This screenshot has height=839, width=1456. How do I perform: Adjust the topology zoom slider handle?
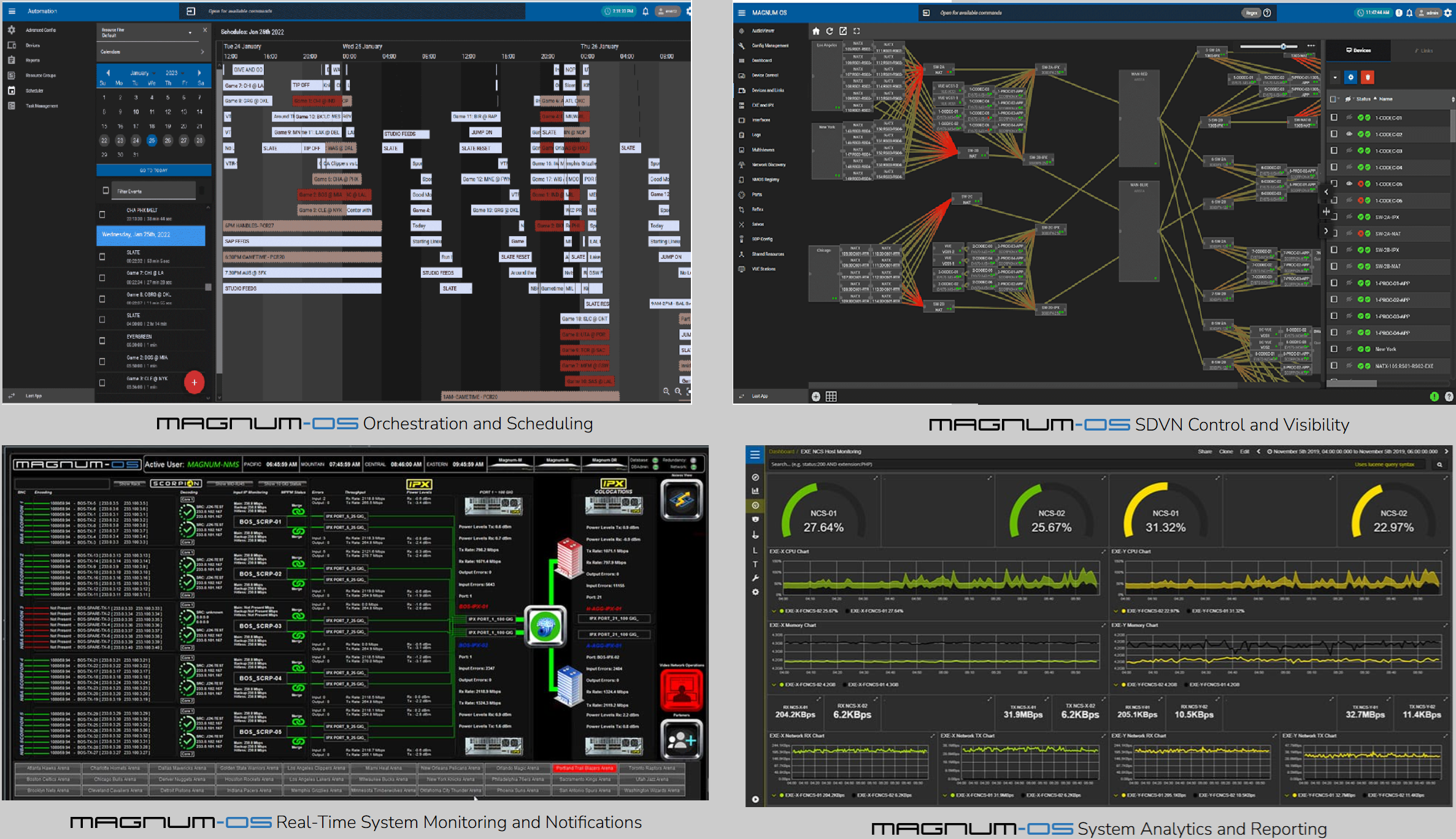coord(1282,47)
